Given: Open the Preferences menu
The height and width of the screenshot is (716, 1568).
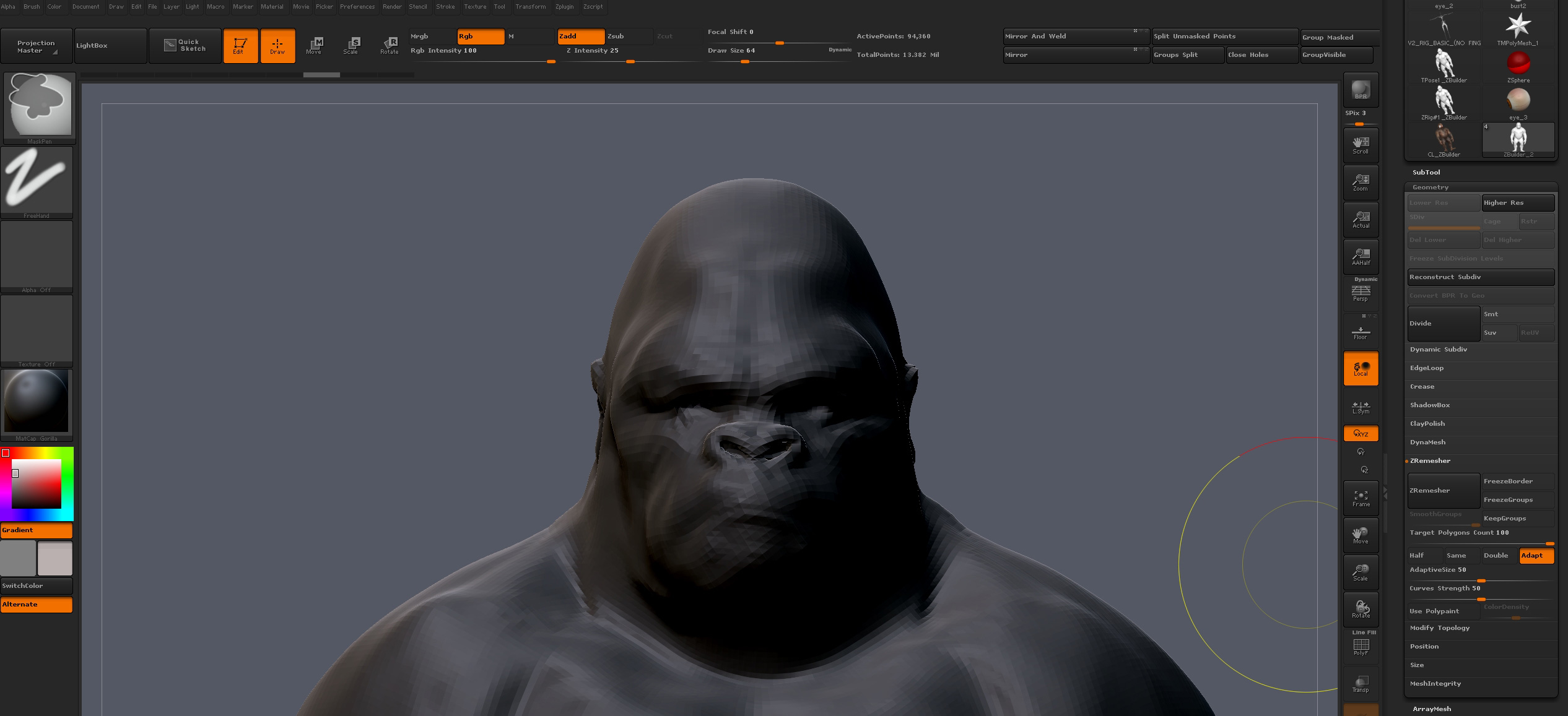Looking at the screenshot, I should click(x=357, y=7).
